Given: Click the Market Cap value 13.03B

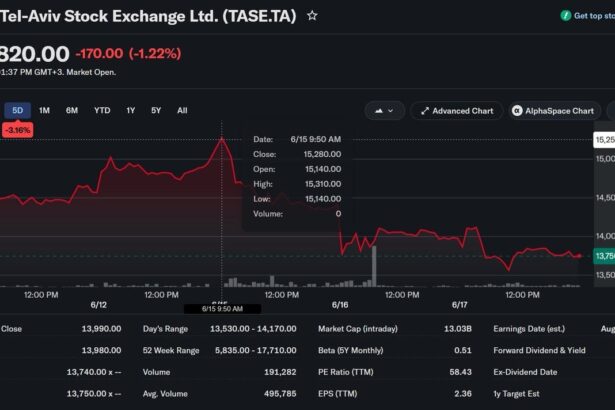Looking at the screenshot, I should 458,329.
